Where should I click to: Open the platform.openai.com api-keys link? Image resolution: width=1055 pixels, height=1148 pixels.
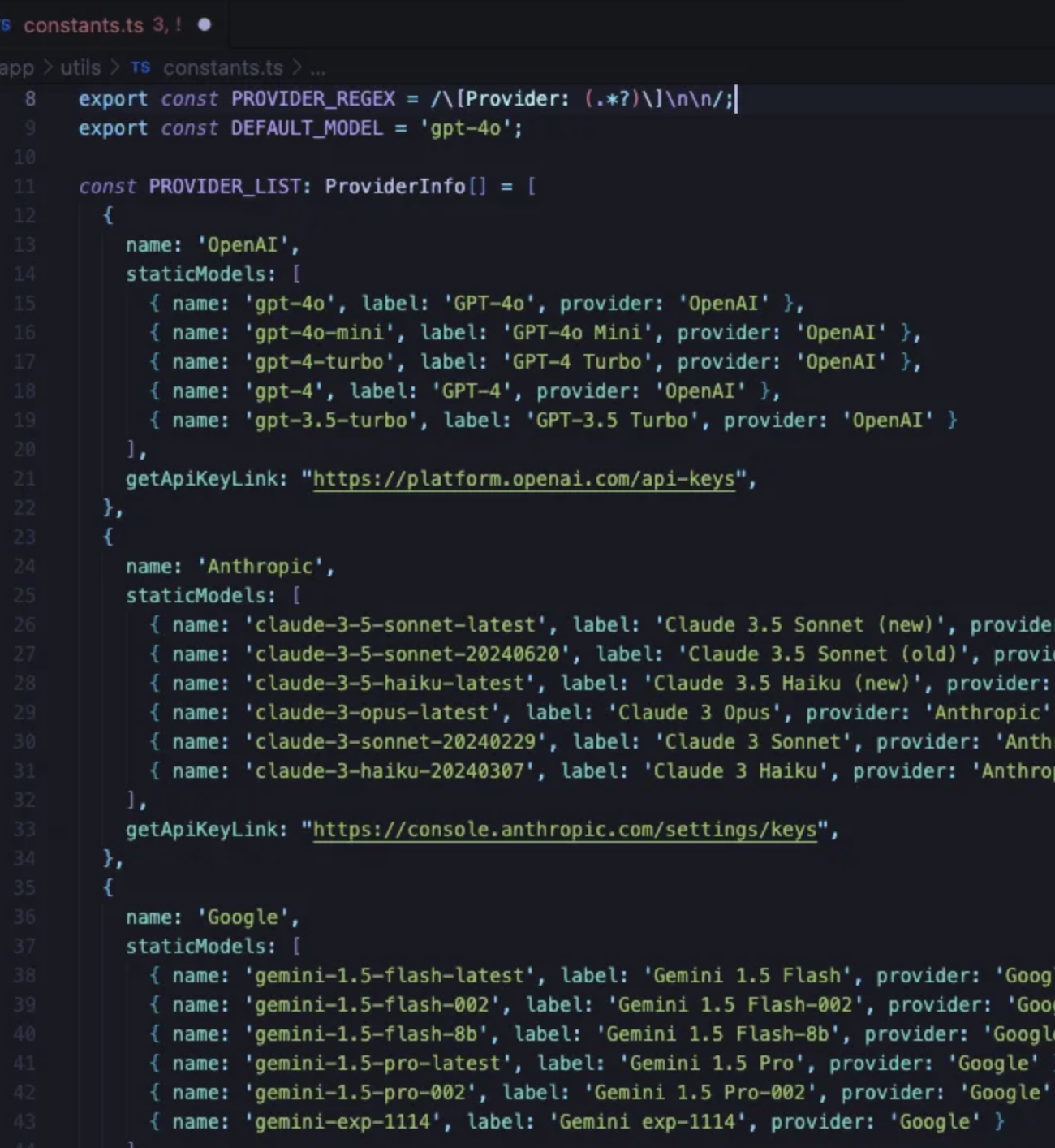tap(523, 479)
